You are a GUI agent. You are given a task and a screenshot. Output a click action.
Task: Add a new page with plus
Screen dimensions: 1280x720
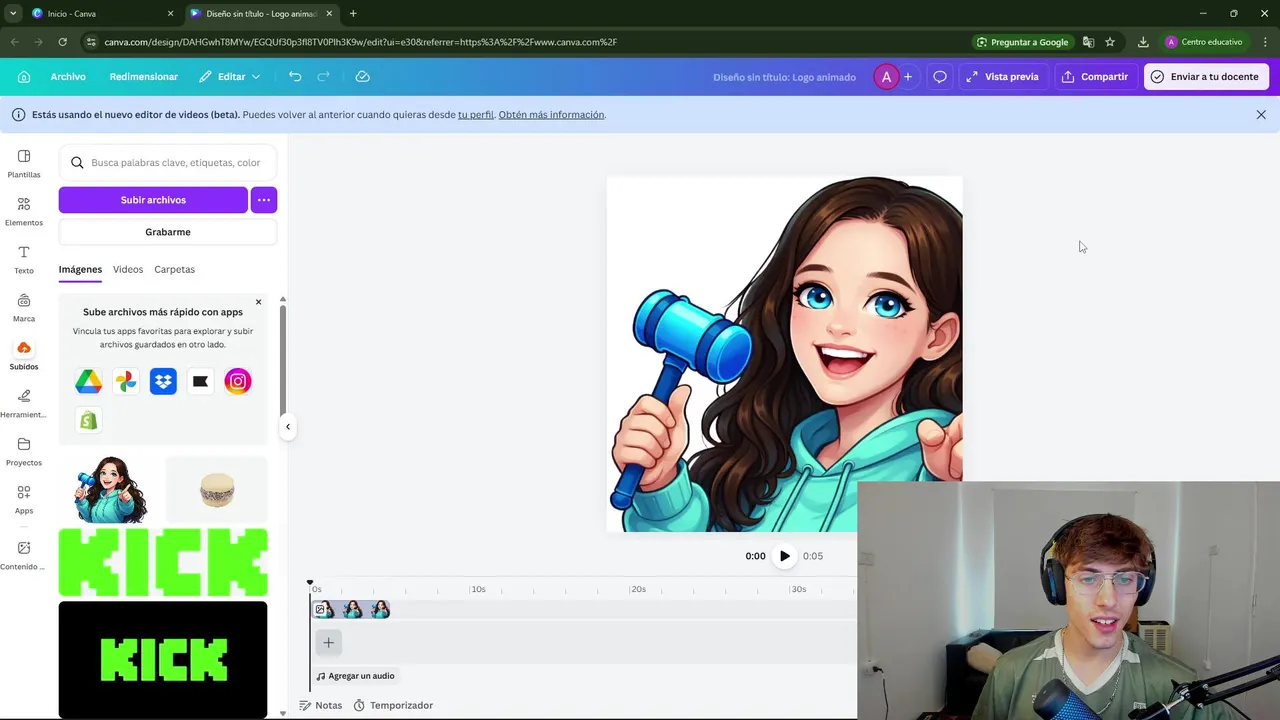(328, 643)
